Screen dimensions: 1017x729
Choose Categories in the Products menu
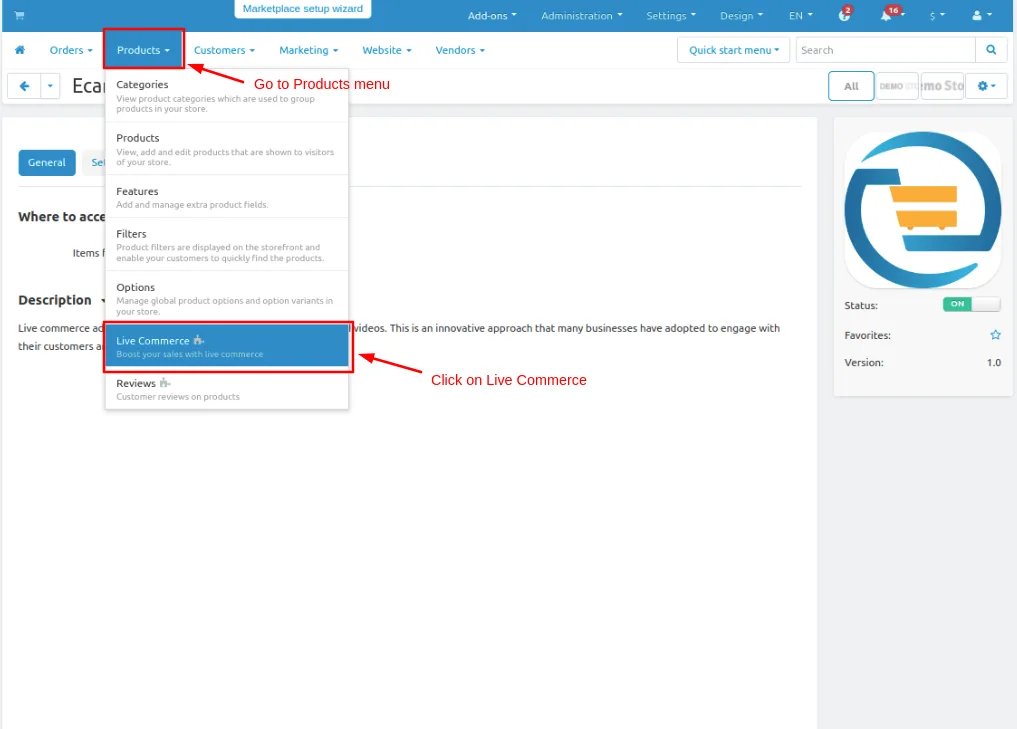pos(227,95)
